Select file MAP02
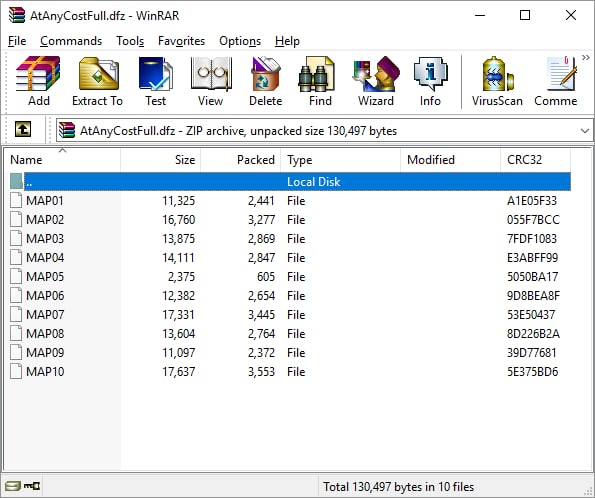The image size is (595, 498). pyautogui.click(x=45, y=219)
